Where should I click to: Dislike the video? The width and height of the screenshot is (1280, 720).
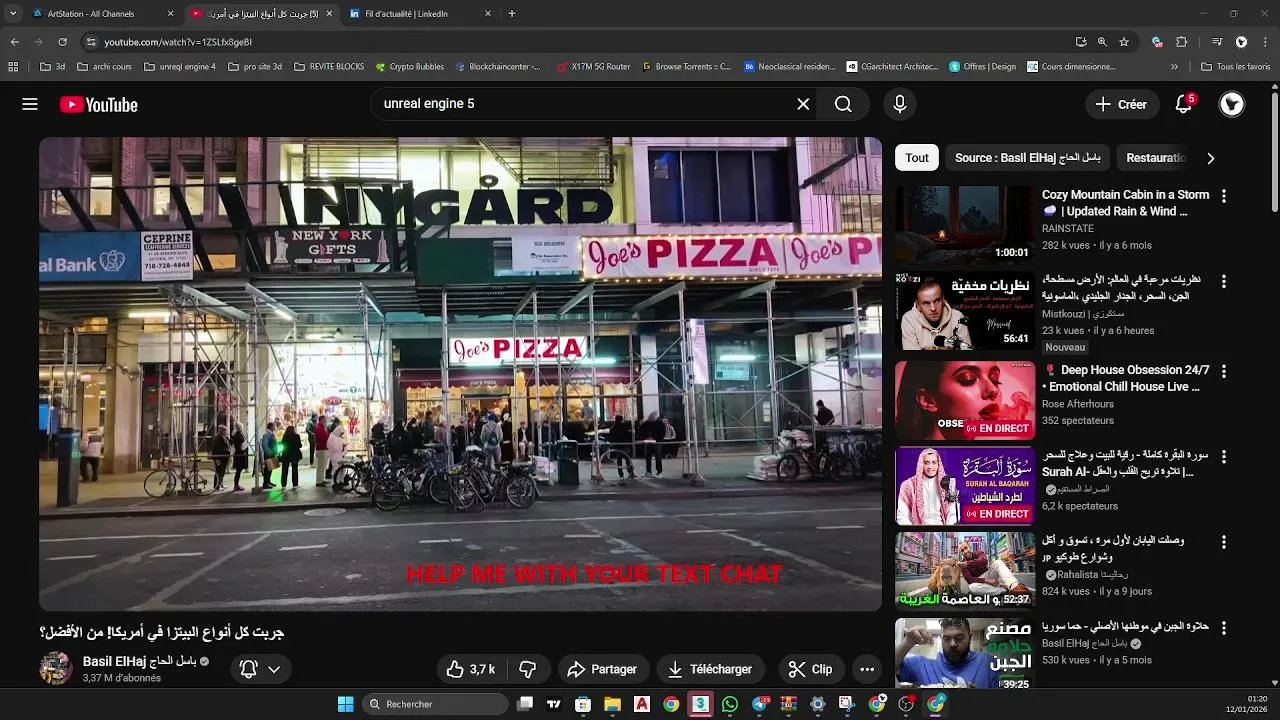[x=528, y=669]
